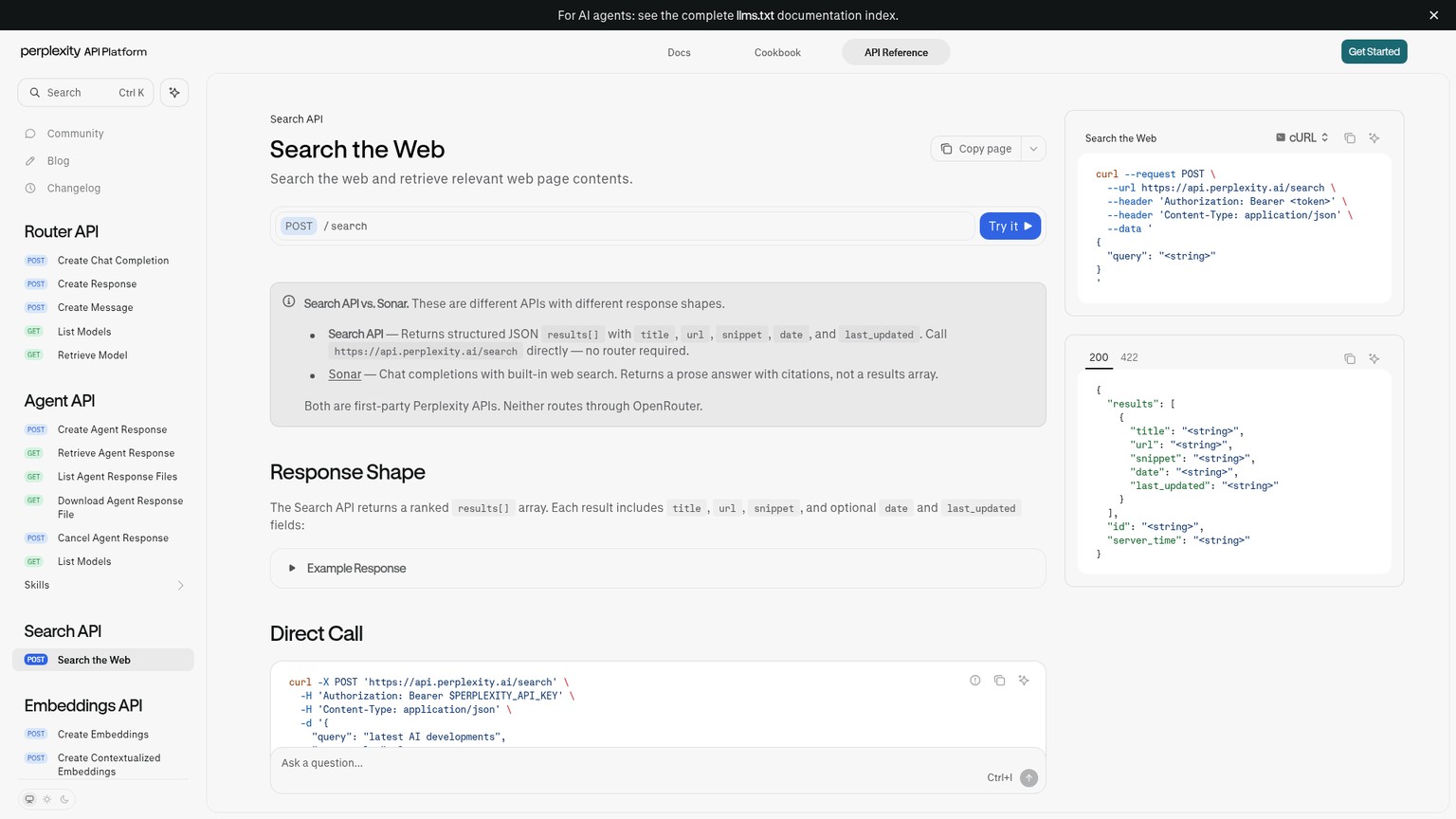
Task: Click the POST method badge before /search
Action: click(x=299, y=227)
